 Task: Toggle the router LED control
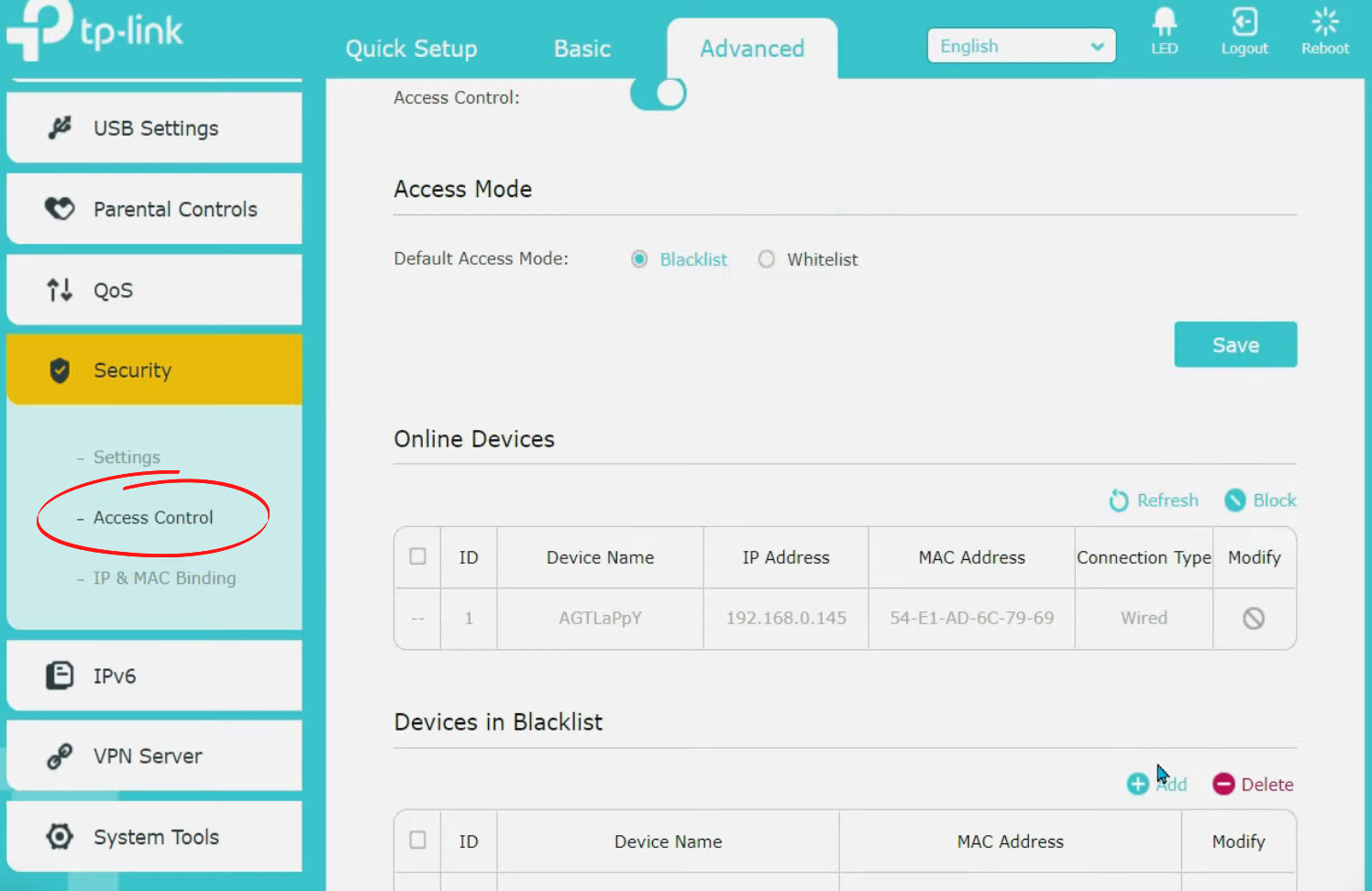click(x=1163, y=32)
